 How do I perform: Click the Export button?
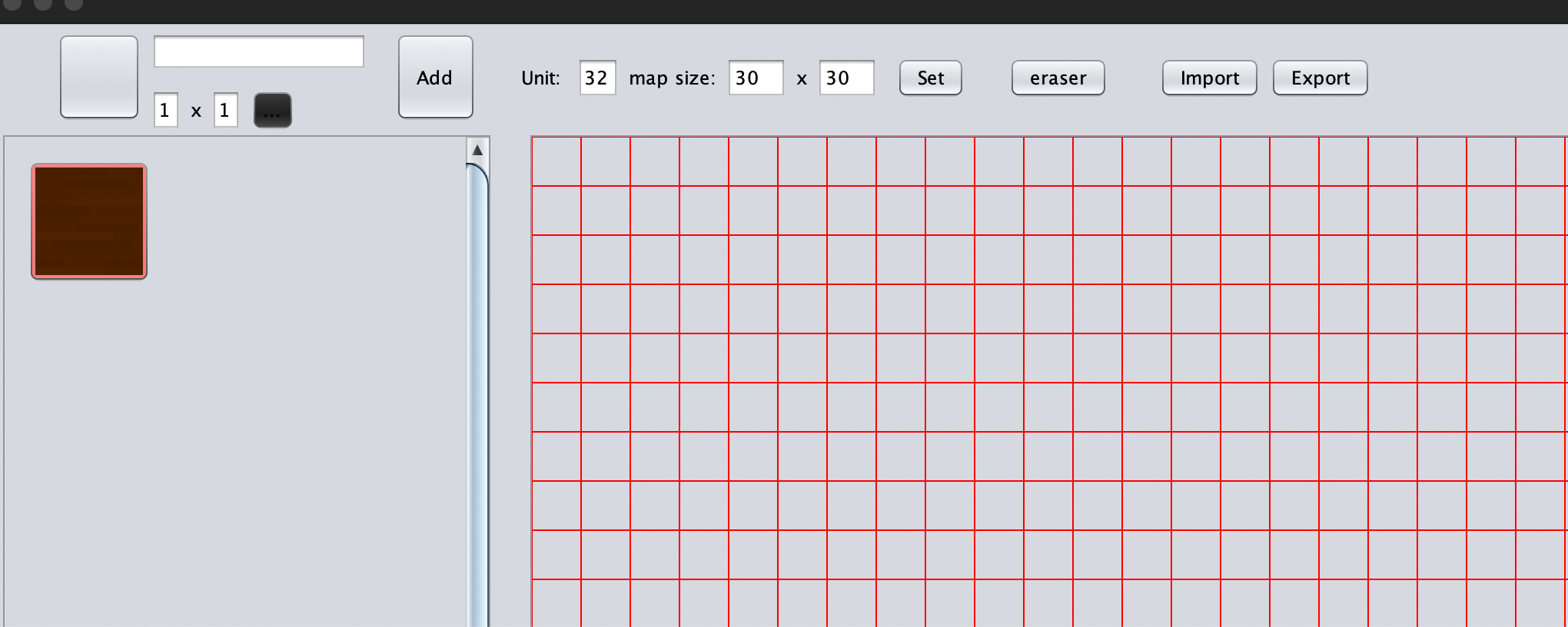tap(1320, 78)
